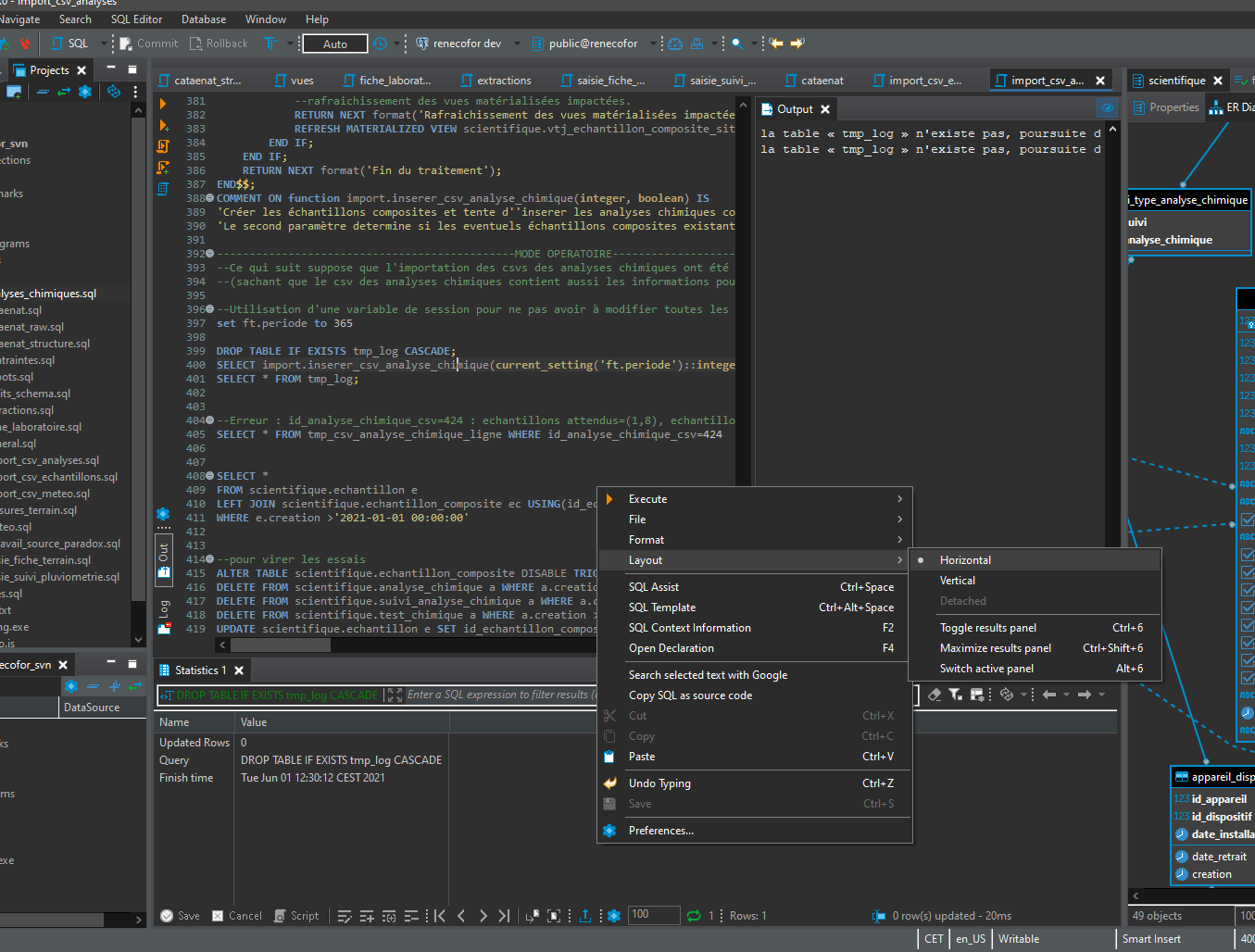Open the Projects panel view menu dots
1255x952 pixels.
click(x=135, y=92)
